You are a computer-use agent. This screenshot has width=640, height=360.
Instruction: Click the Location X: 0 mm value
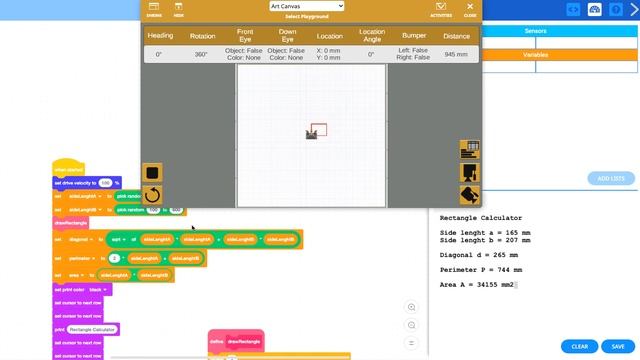coord(328,51)
